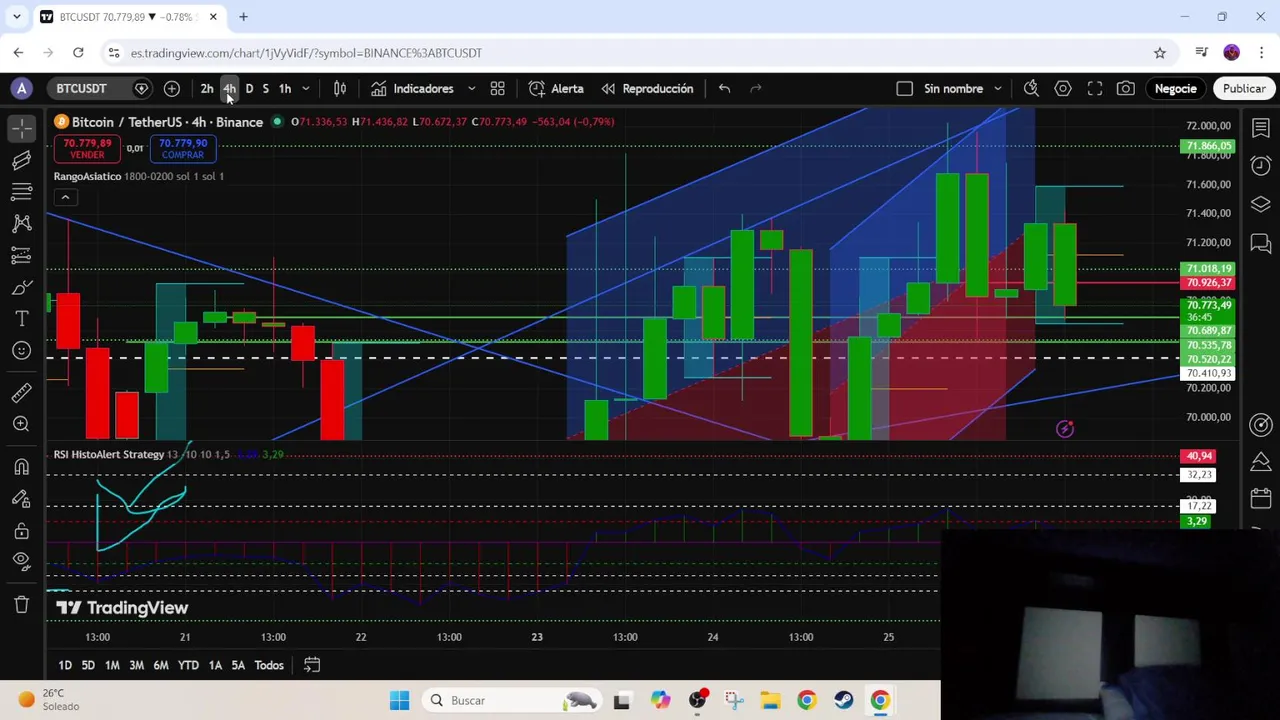Click the Buscar taskbar search box
1280x720 pixels.
pos(513,701)
